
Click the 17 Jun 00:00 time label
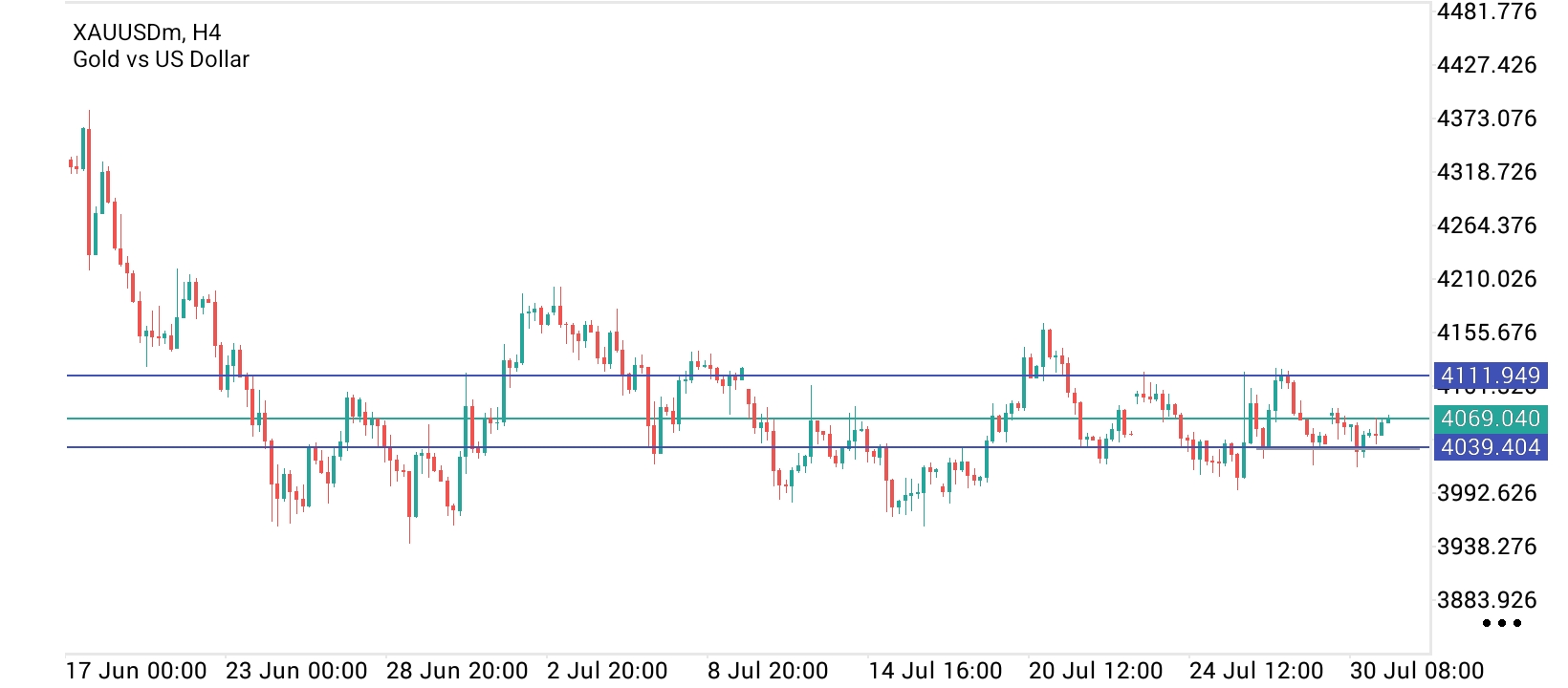click(x=136, y=671)
